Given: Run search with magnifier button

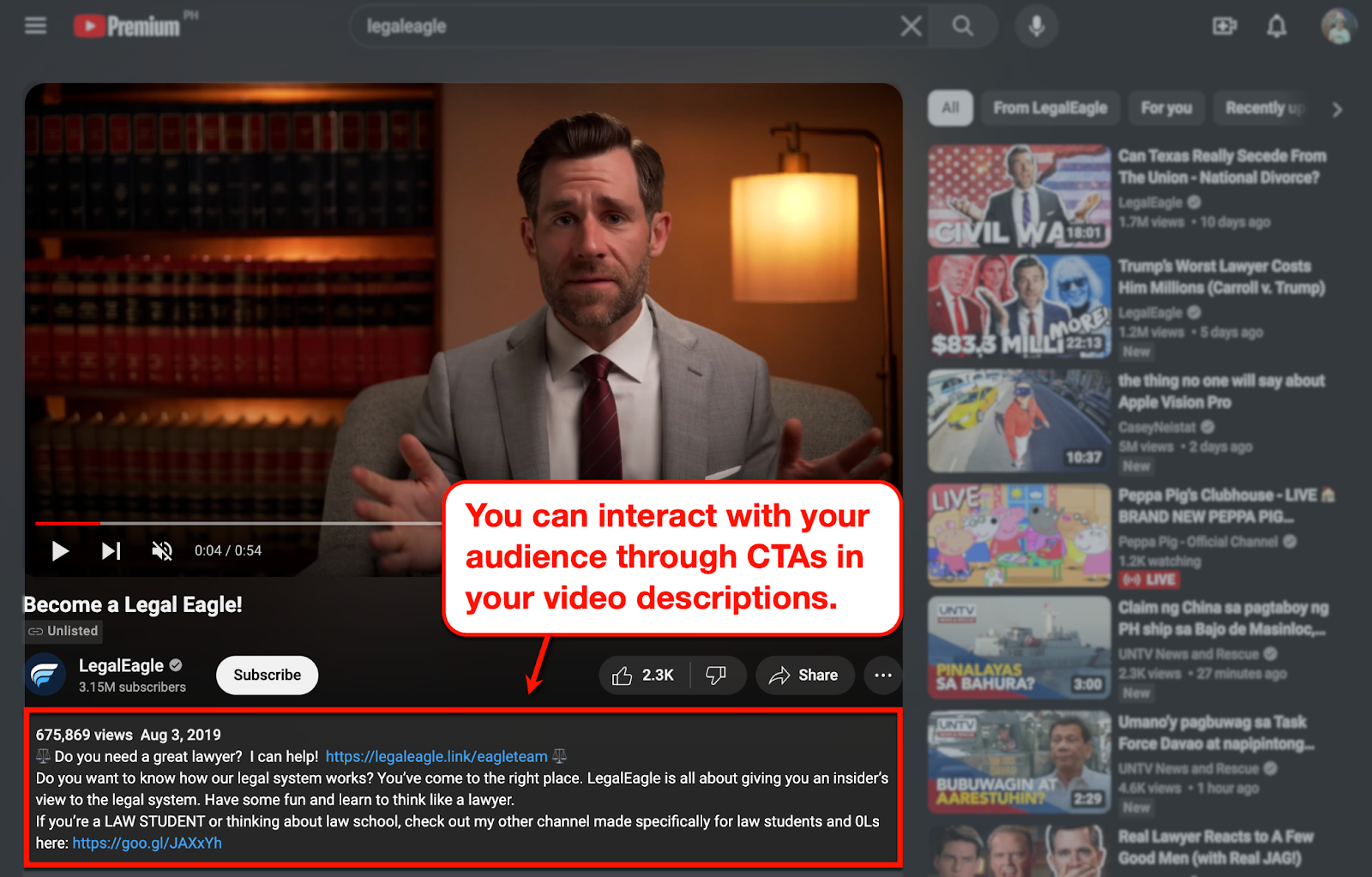Looking at the screenshot, I should 963,27.
